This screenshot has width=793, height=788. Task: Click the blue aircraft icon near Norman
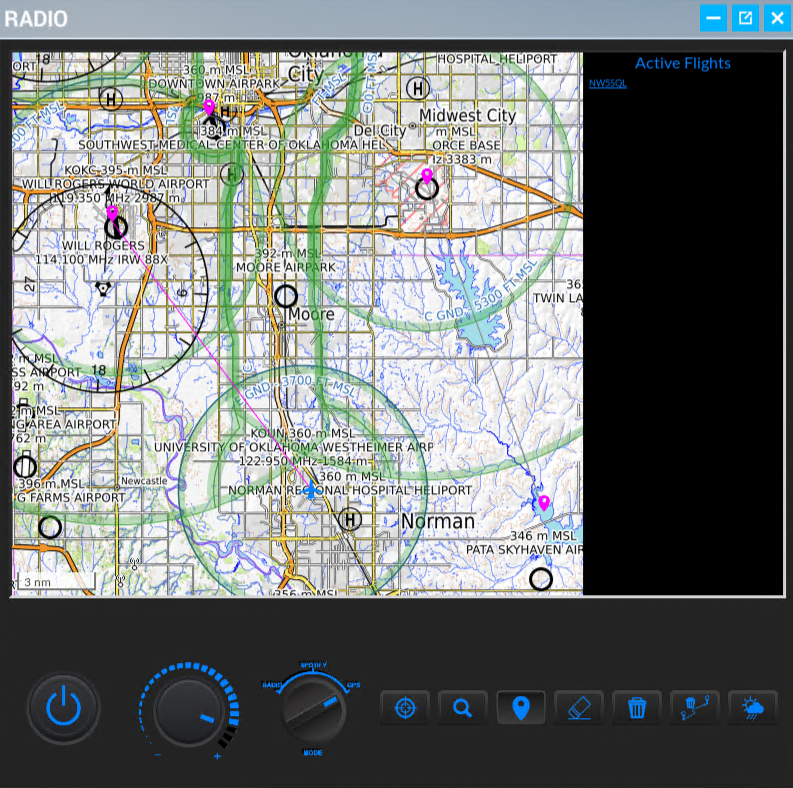312,491
